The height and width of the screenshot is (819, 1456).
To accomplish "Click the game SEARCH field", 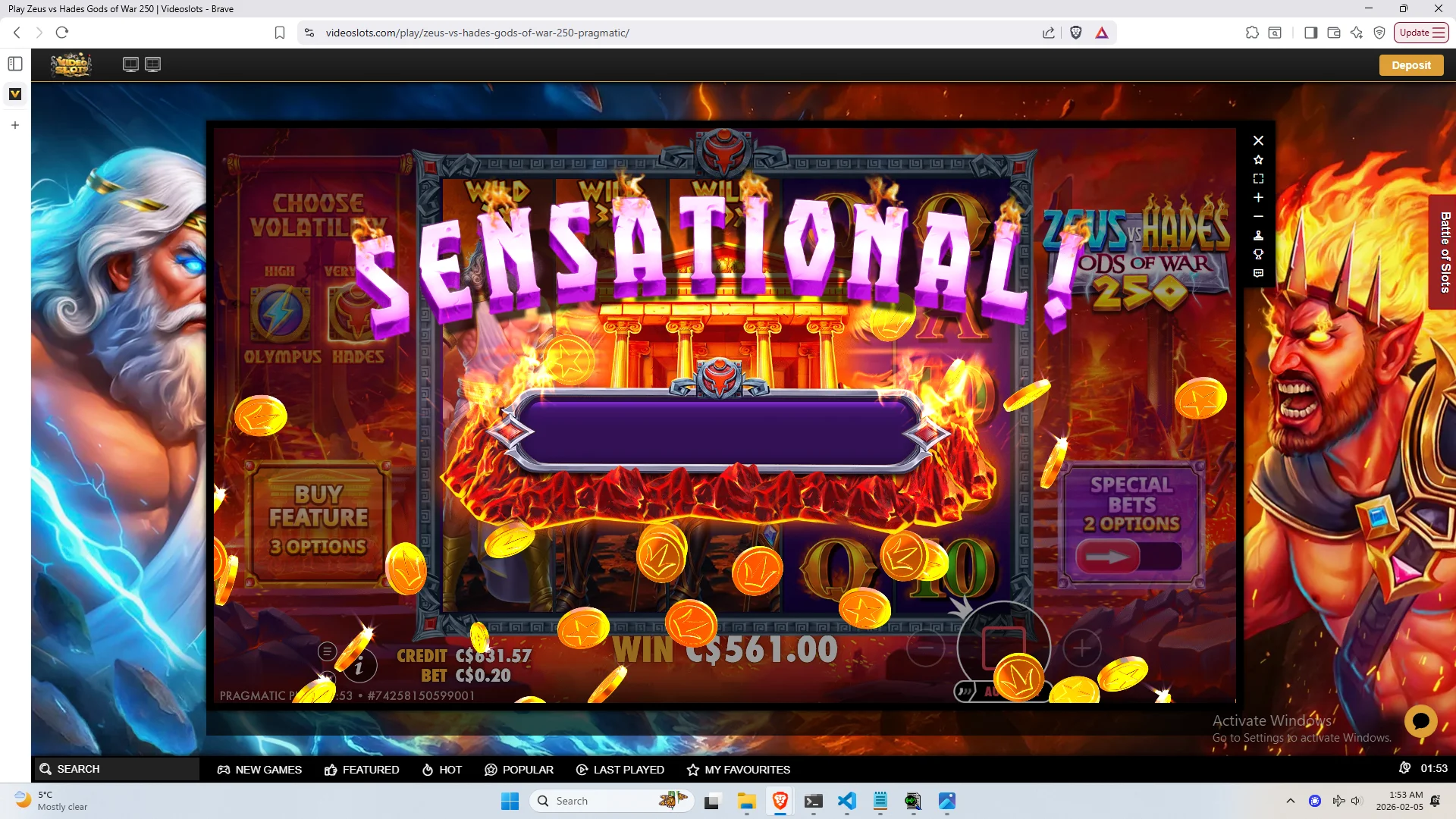I will click(116, 769).
